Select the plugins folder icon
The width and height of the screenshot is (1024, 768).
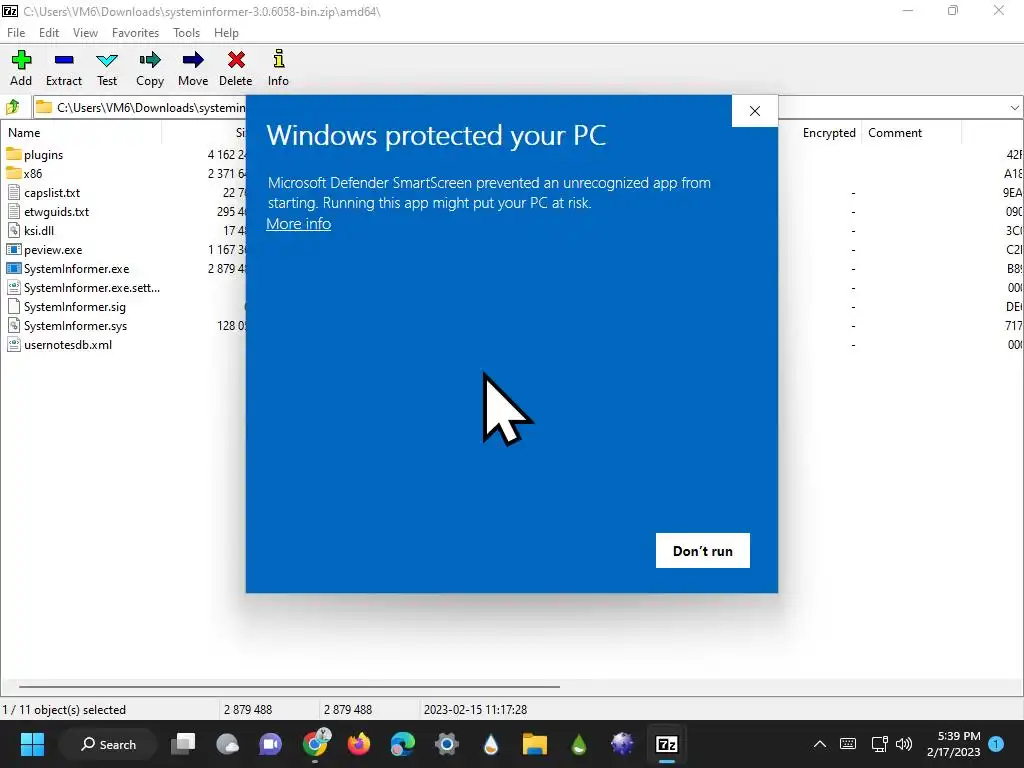pos(14,154)
